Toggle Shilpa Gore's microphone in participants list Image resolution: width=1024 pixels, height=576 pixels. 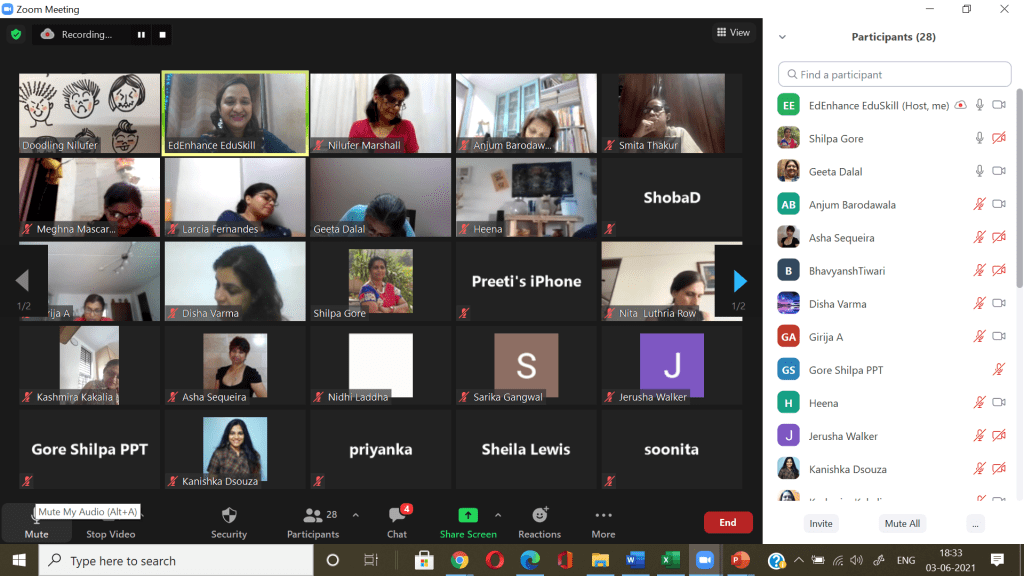[x=980, y=138]
